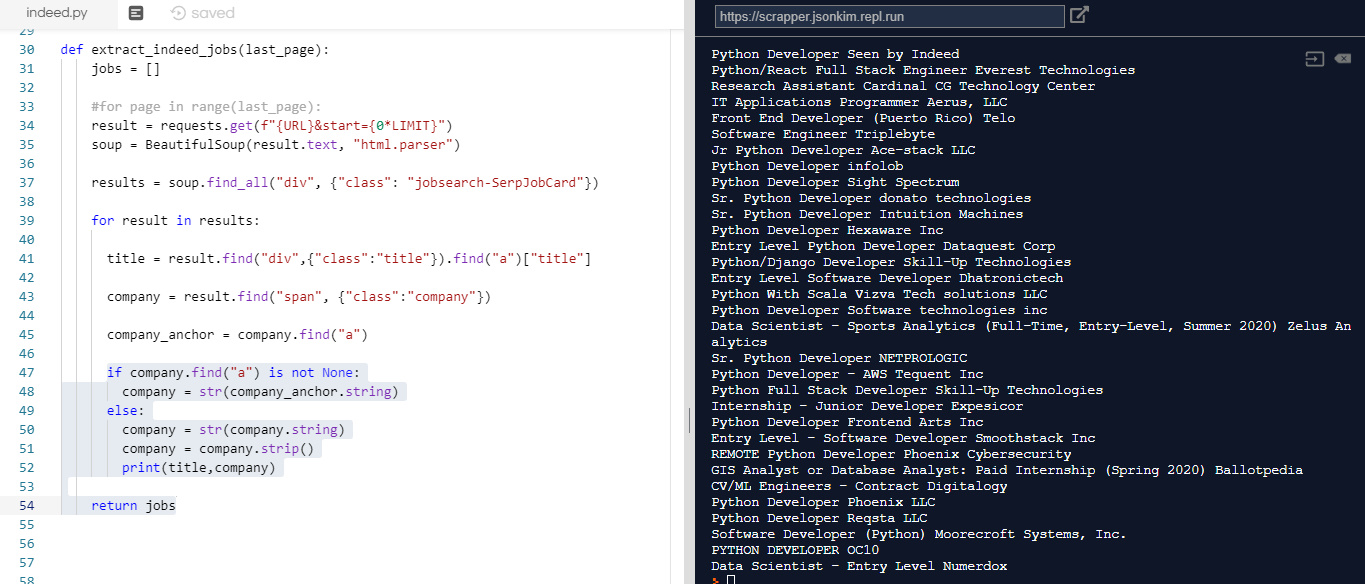Image resolution: width=1365 pixels, height=584 pixels.
Task: Focus the scrapper.jsonkim.repl.run URL field
Action: click(889, 16)
